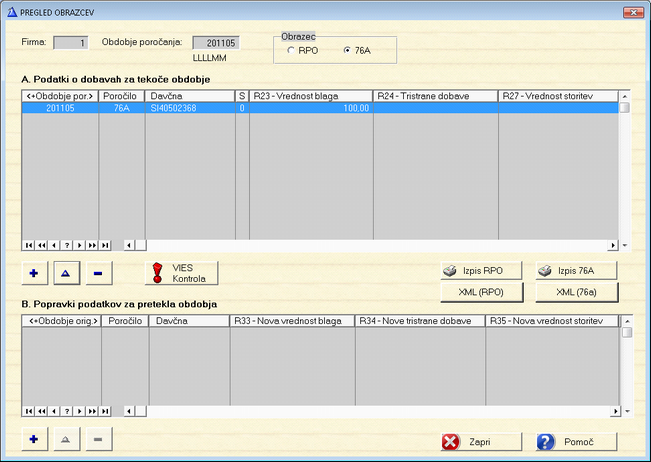Click the 'S' column header in table A
The image size is (651, 462).
pos(242,96)
